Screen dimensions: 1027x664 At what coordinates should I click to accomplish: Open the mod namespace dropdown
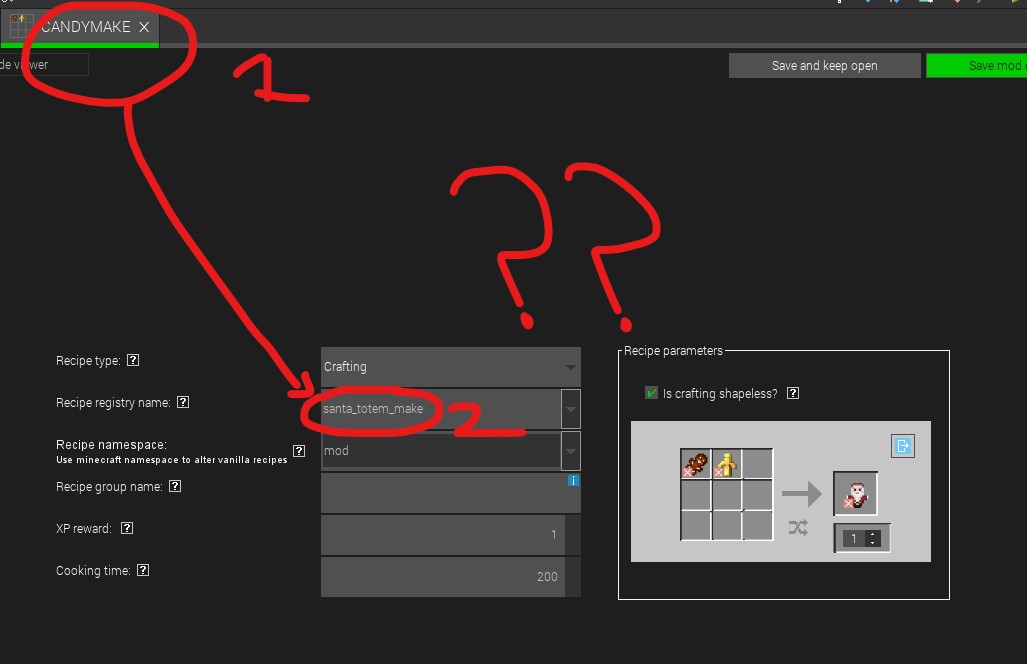tap(570, 451)
